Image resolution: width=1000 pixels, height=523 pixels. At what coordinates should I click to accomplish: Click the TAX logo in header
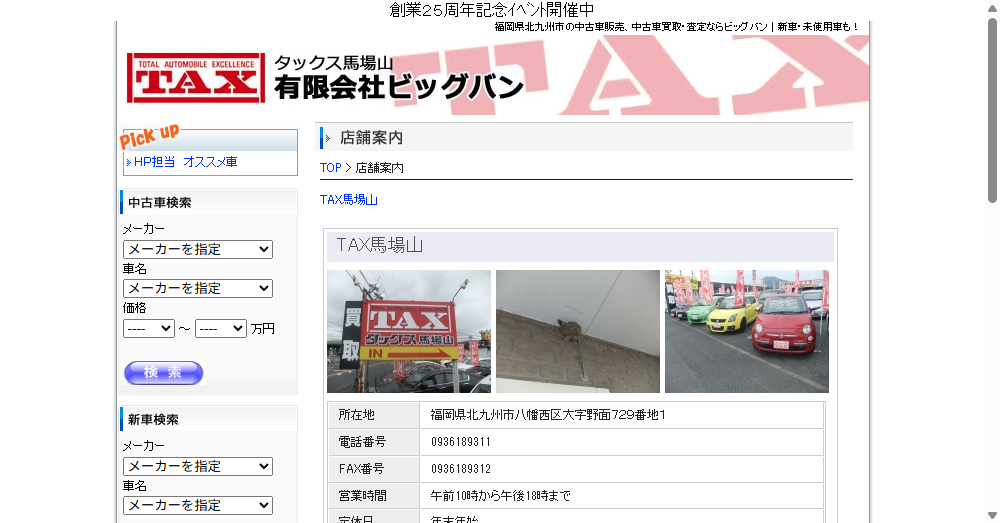196,78
